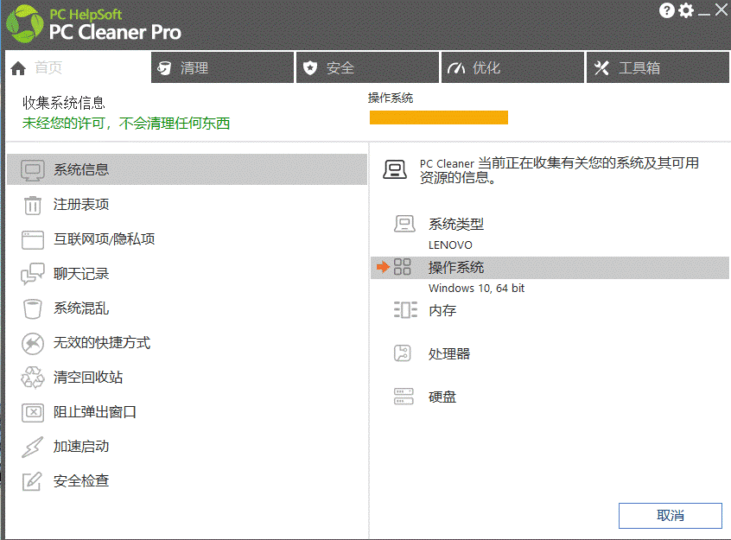Click the recycle icon beside 清空回收站
731x540 pixels.
(33, 378)
